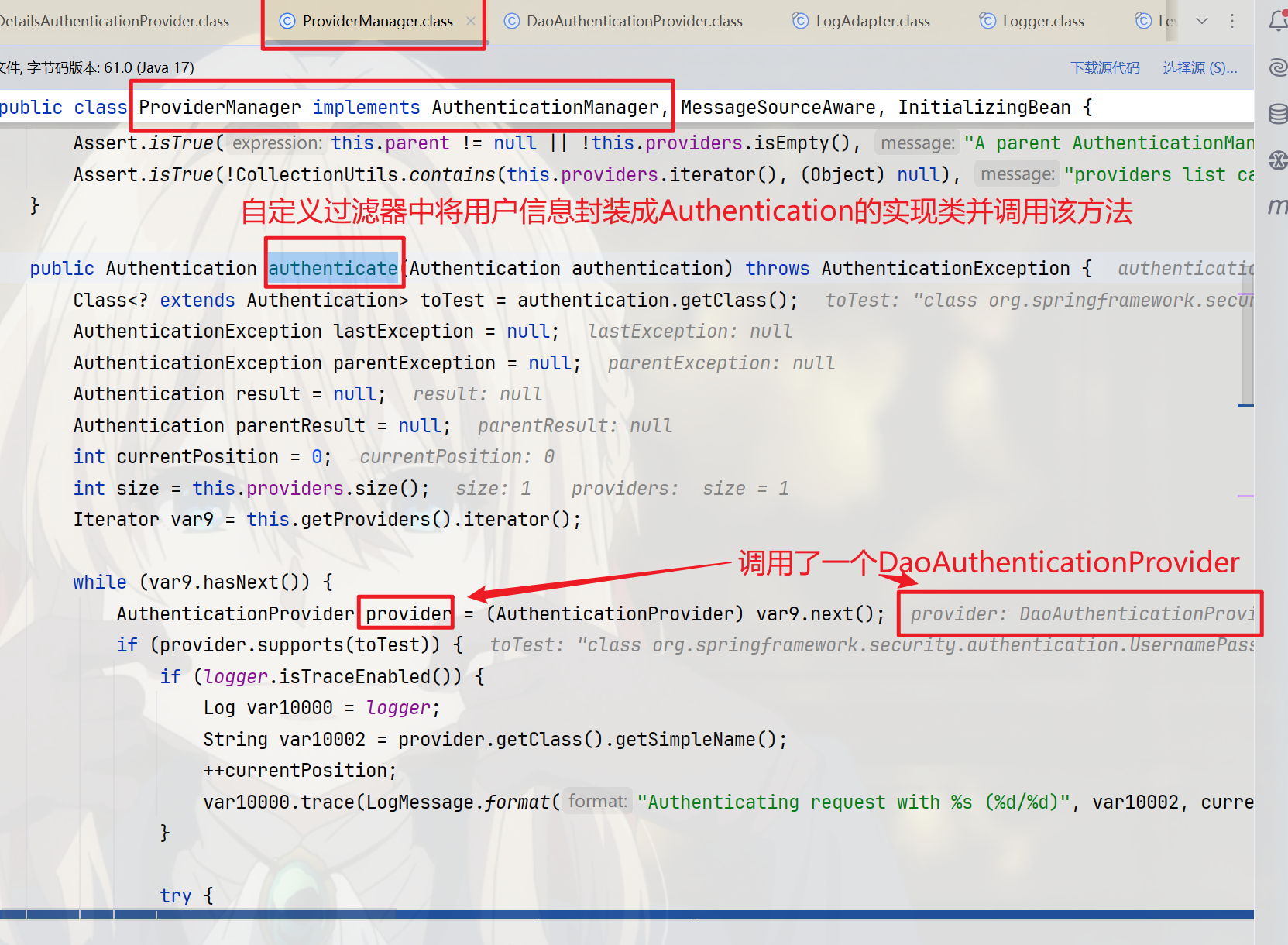Click 'provider: DaoAuthenticationProvi' debug value
Image resolution: width=1288 pixels, height=945 pixels.
pyautogui.click(x=1082, y=614)
